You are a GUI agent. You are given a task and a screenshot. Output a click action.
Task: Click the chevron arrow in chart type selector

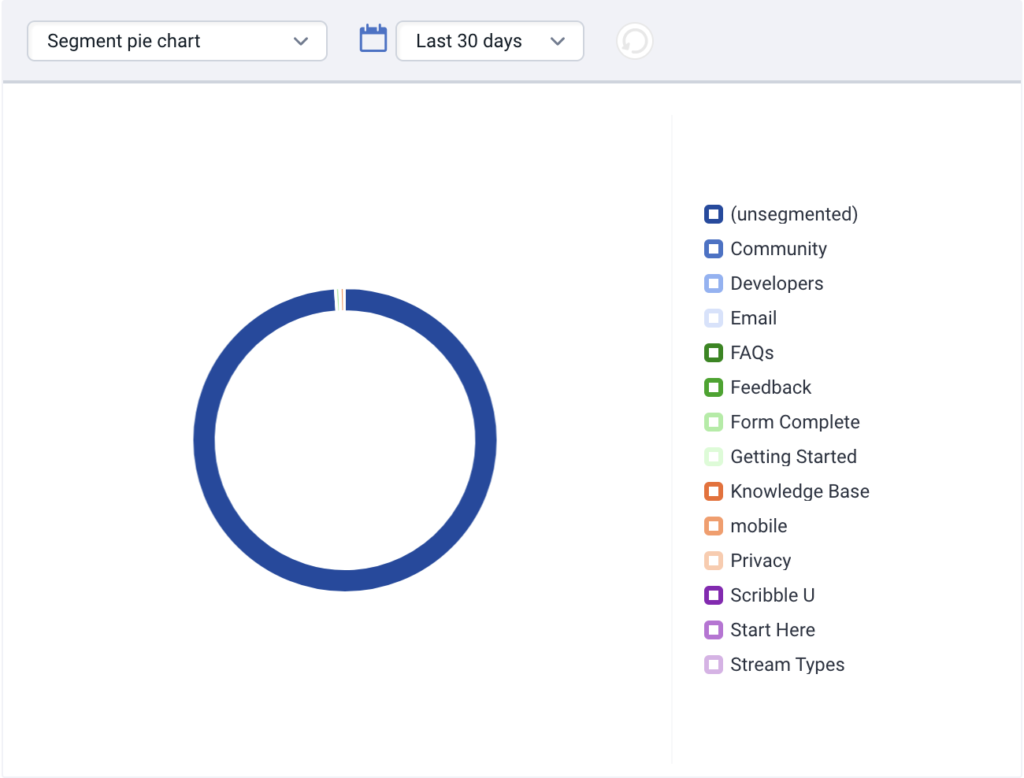[x=301, y=41]
